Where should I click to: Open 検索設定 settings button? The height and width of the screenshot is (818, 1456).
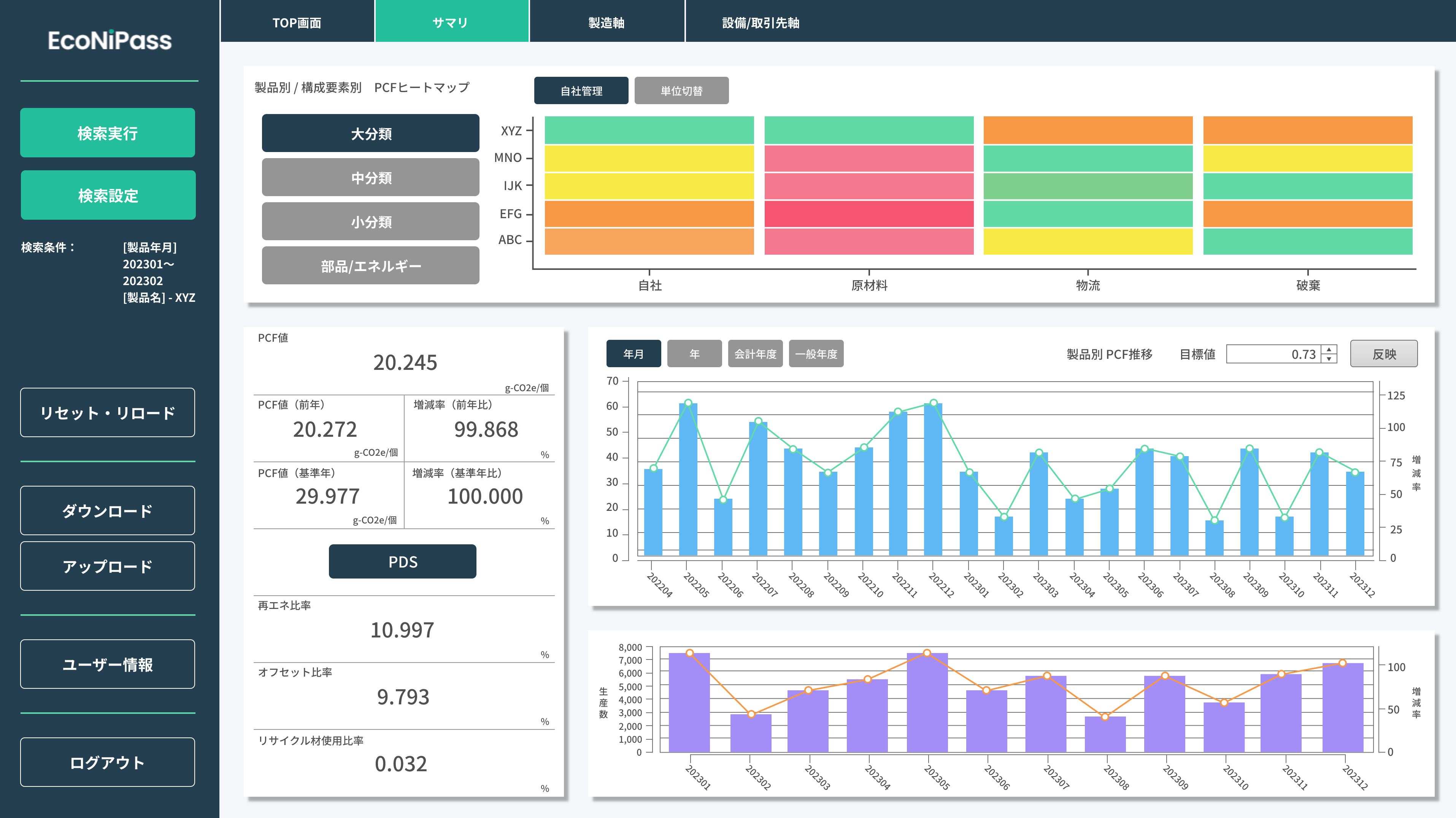108,195
